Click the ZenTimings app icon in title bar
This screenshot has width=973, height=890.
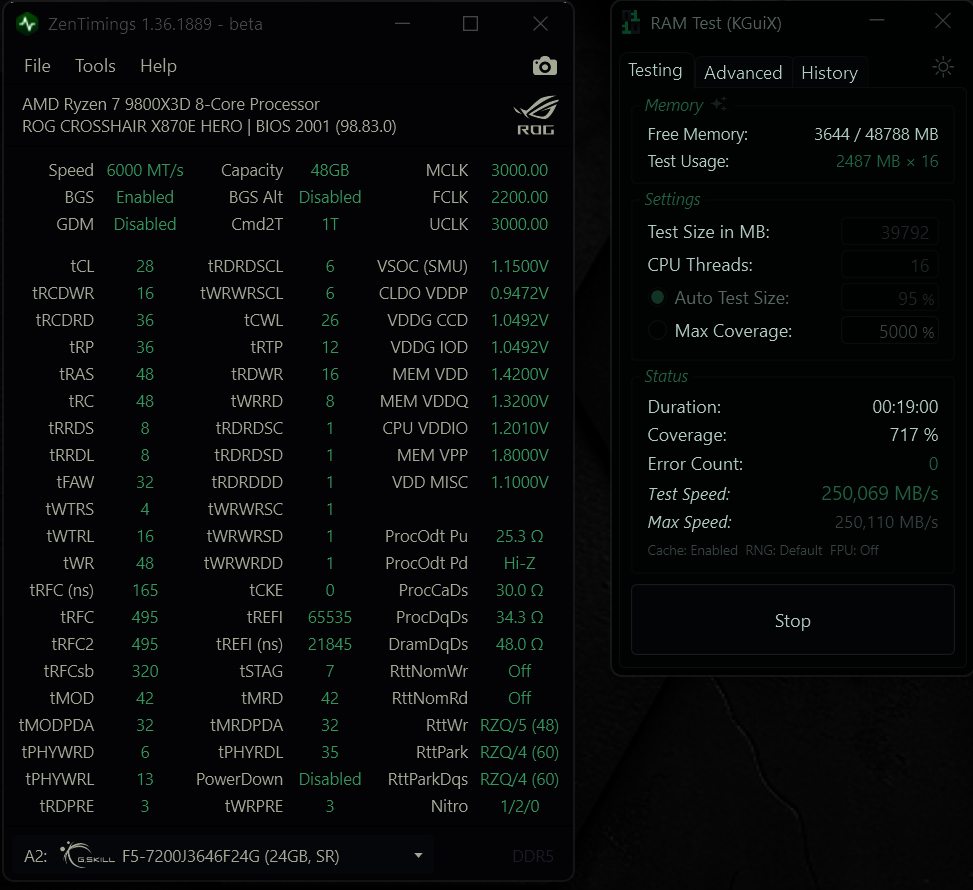coord(28,23)
